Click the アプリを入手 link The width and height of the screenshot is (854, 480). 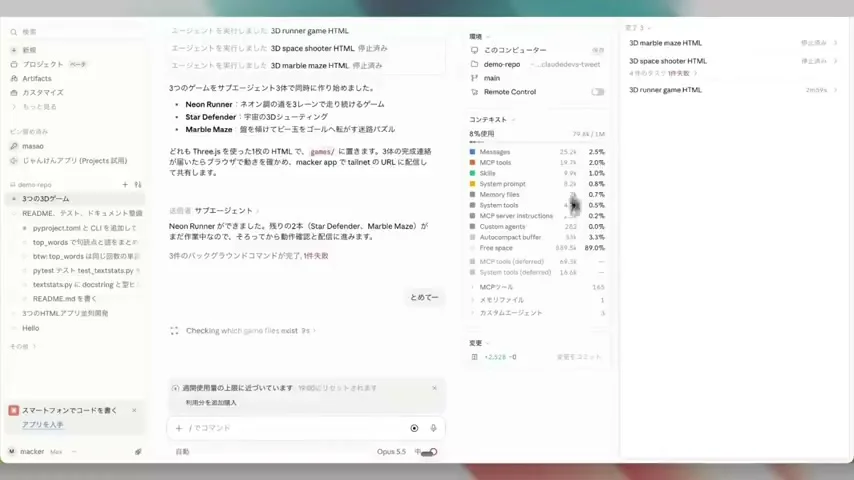tap(42, 424)
